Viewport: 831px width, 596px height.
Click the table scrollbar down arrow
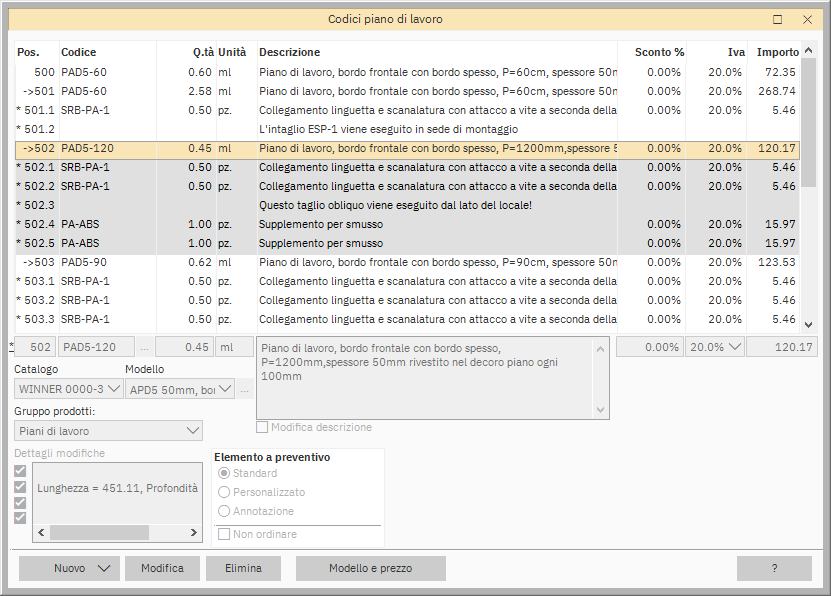pos(808,325)
